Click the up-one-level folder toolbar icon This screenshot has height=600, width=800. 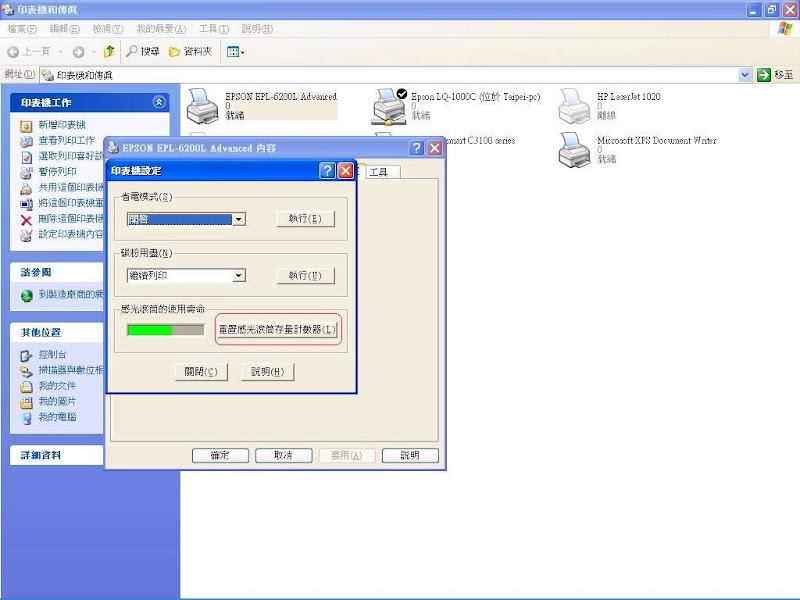tap(108, 51)
